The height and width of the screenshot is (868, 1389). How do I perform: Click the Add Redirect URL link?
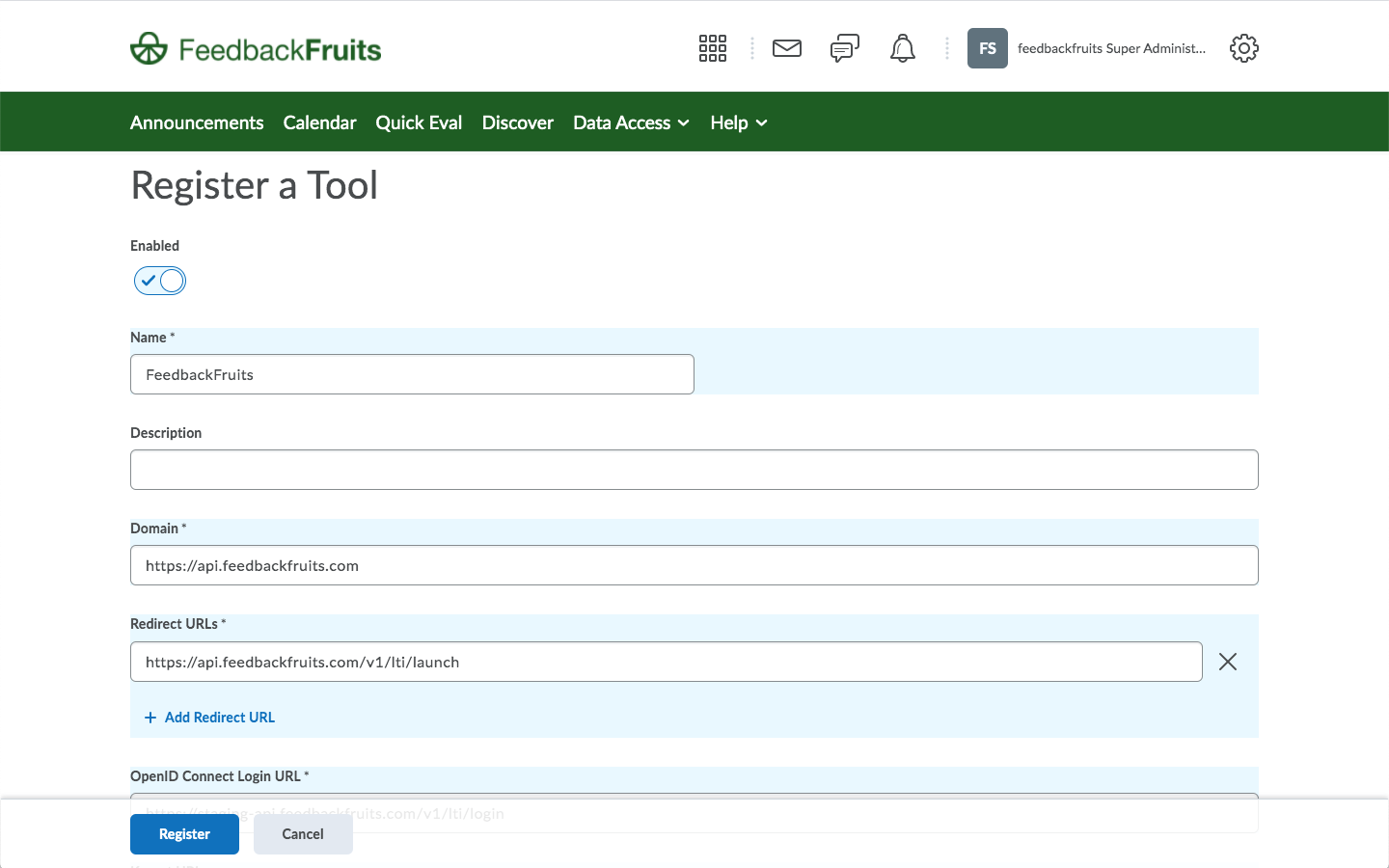coord(209,718)
